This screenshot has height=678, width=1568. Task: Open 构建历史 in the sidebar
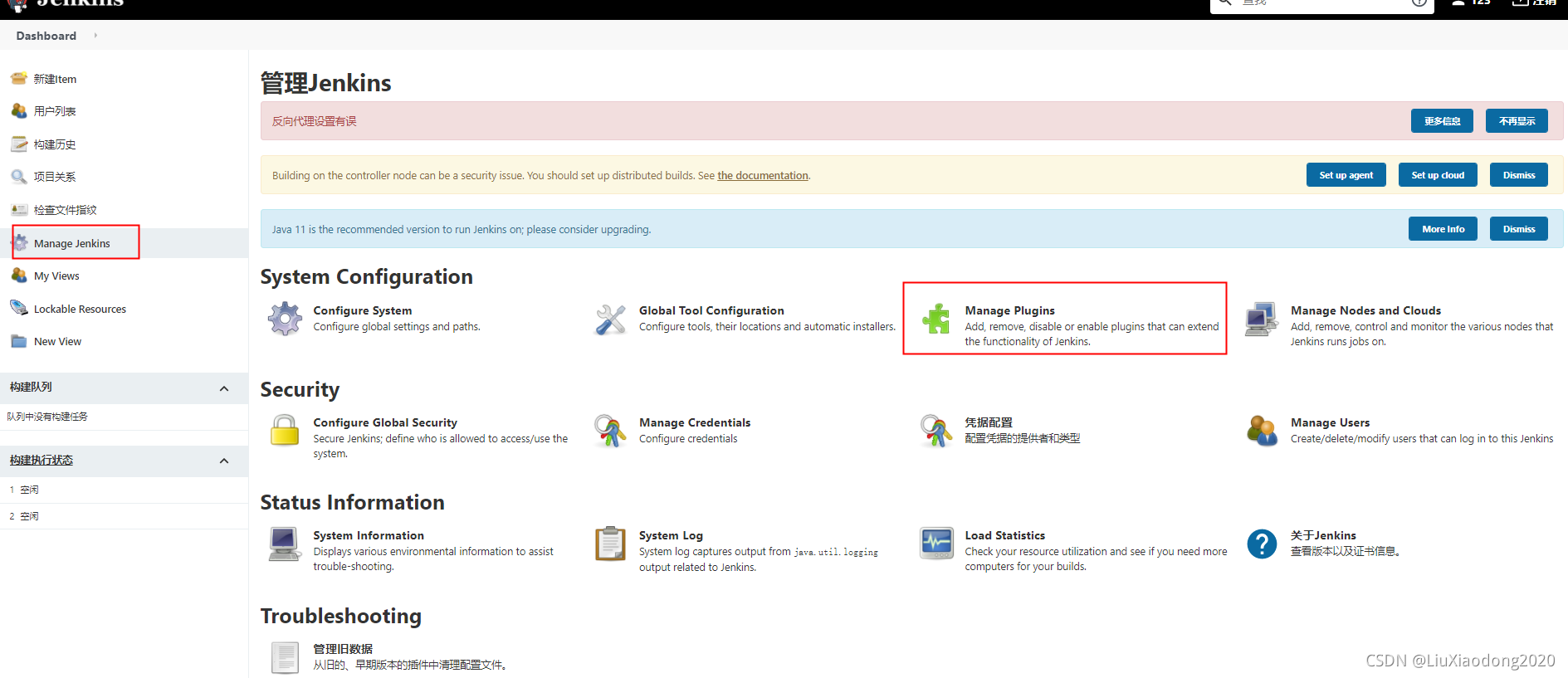click(55, 144)
